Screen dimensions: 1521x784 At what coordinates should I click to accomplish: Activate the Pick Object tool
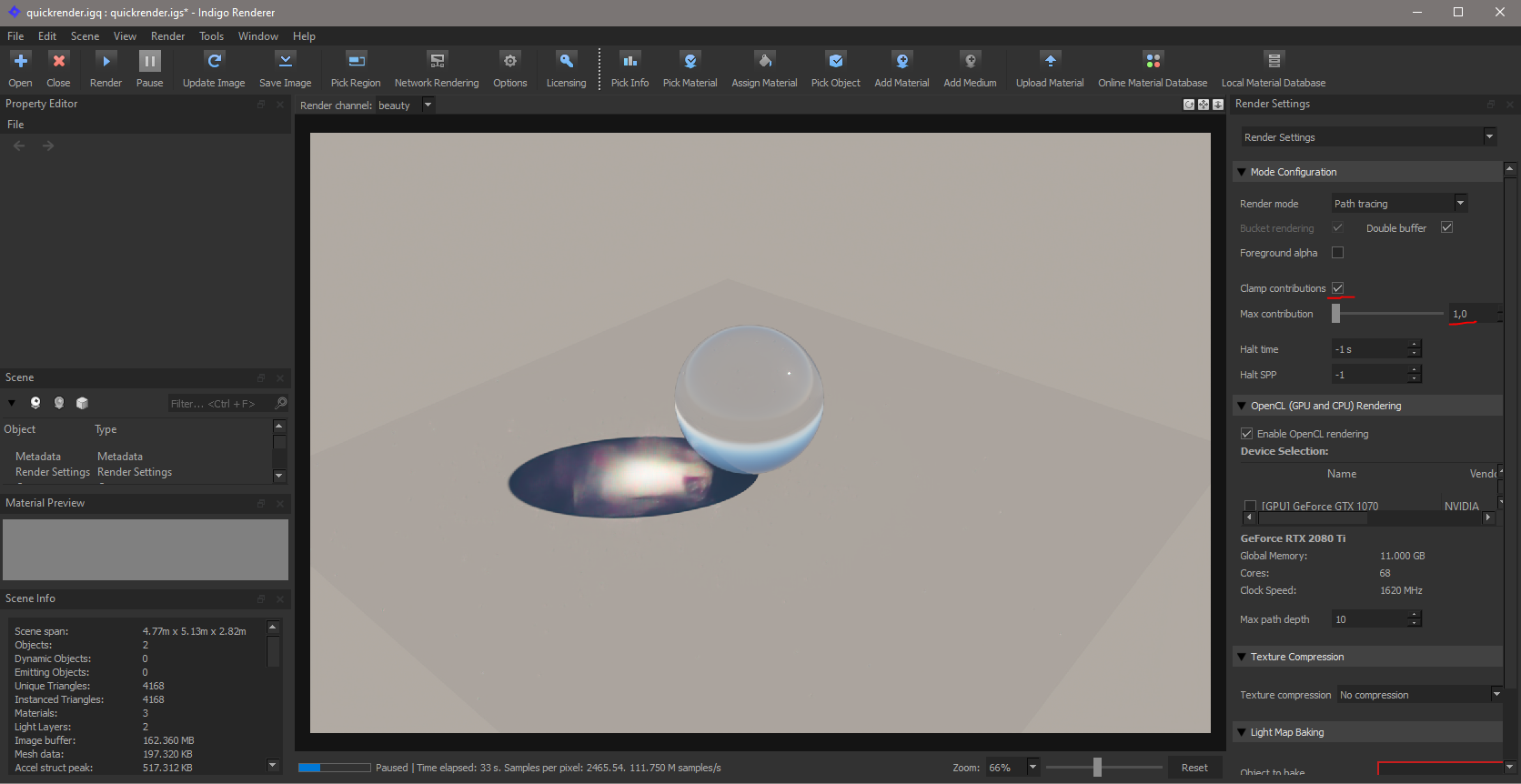point(835,62)
